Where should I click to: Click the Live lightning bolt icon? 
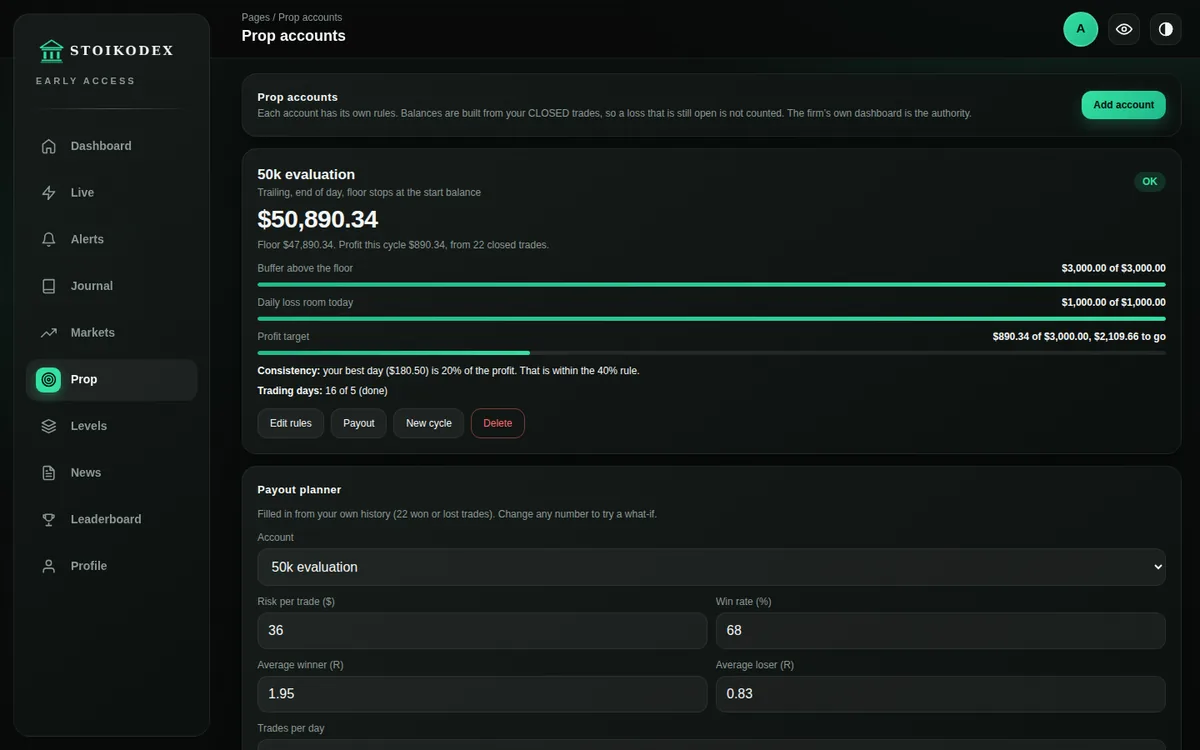pyautogui.click(x=48, y=193)
